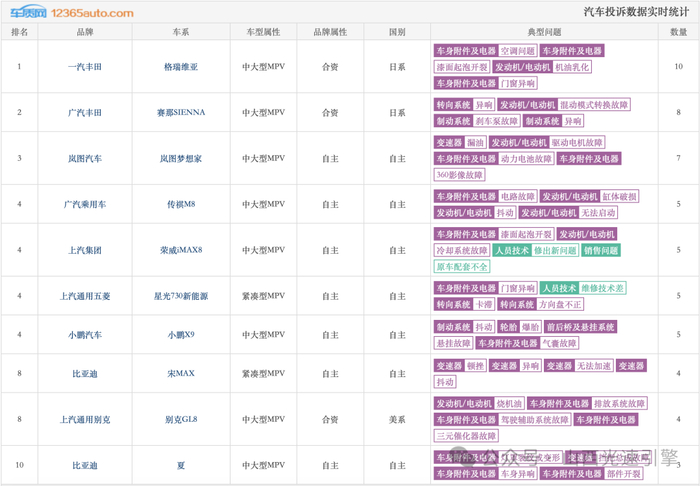The height and width of the screenshot is (486, 700).
Task: Select the 空调问题 tag in the first row
Action: tap(518, 51)
